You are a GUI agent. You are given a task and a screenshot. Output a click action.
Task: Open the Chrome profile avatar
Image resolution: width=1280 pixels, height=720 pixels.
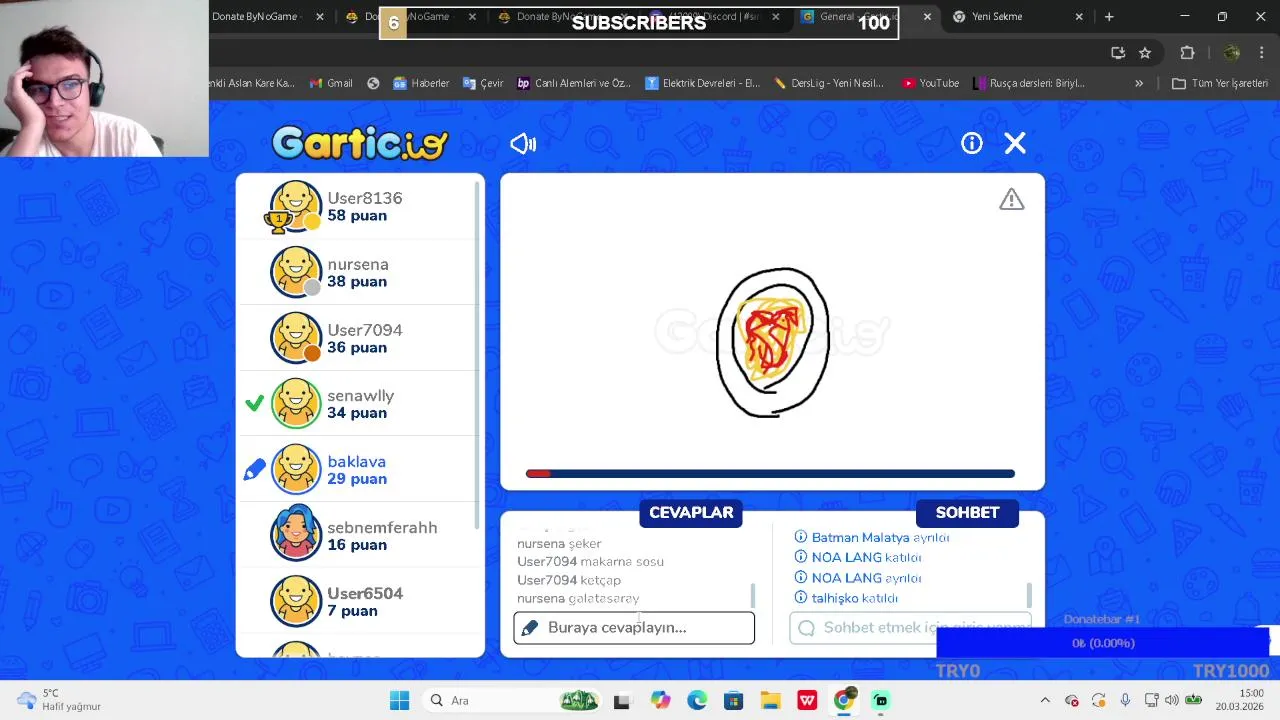click(x=1232, y=53)
